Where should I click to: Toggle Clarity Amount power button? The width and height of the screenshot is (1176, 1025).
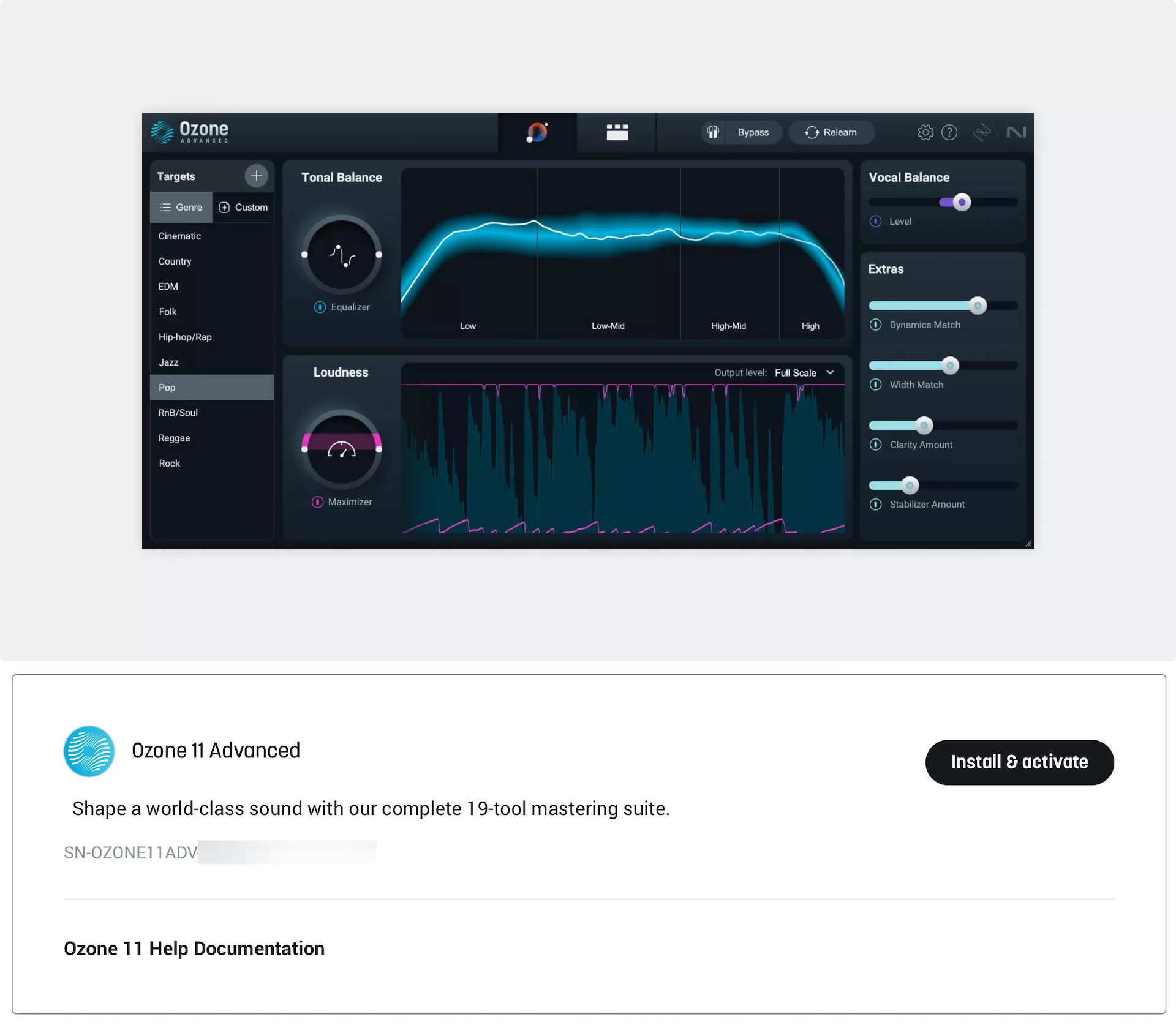pos(876,445)
